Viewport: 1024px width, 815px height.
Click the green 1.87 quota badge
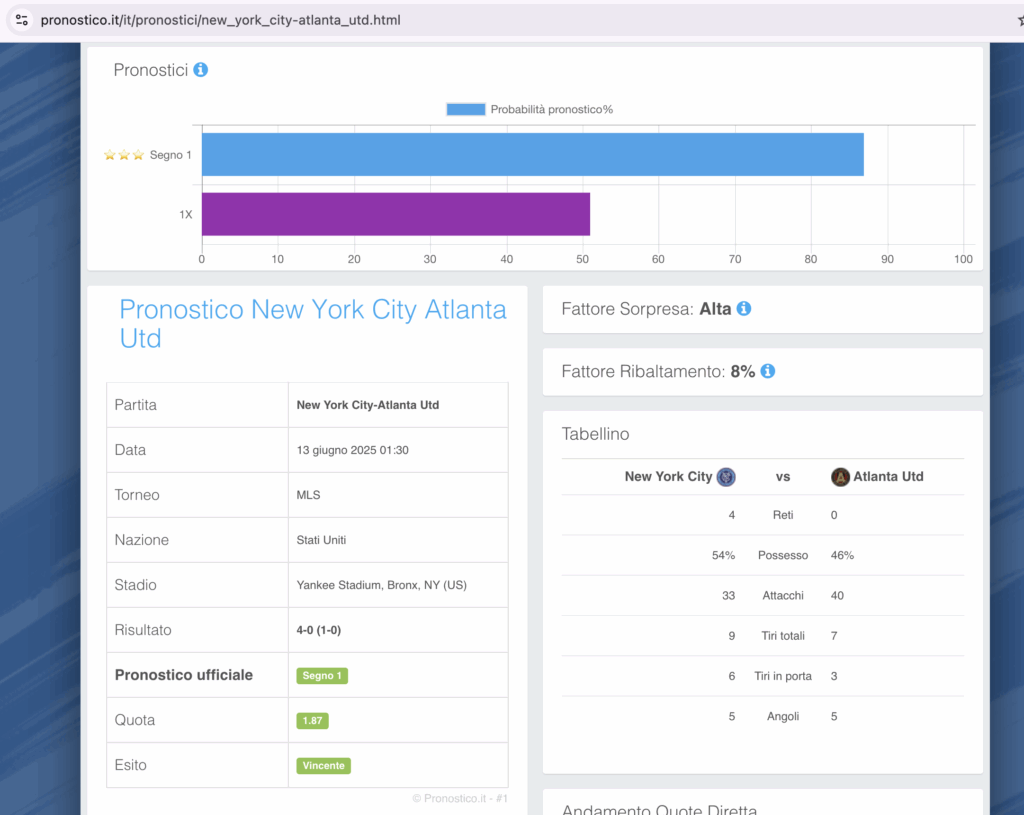(x=312, y=720)
